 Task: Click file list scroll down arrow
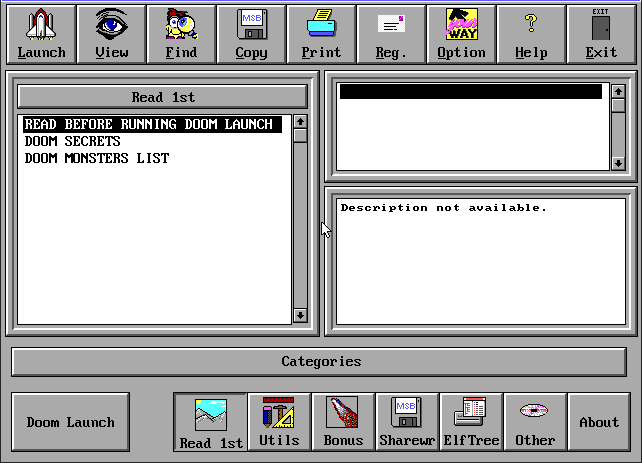pos(300,315)
